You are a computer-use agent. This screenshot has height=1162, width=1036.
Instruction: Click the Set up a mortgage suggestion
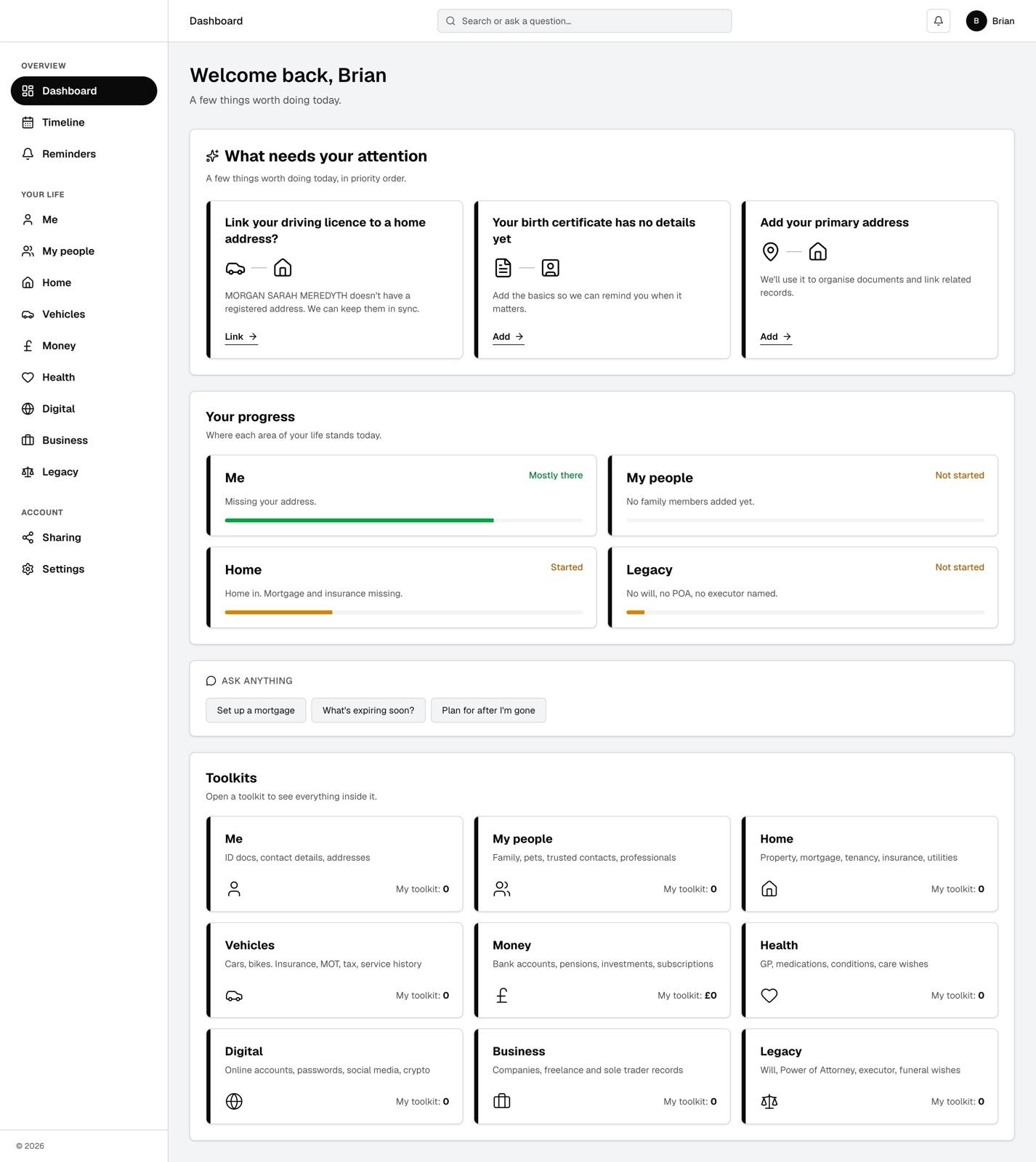point(256,710)
